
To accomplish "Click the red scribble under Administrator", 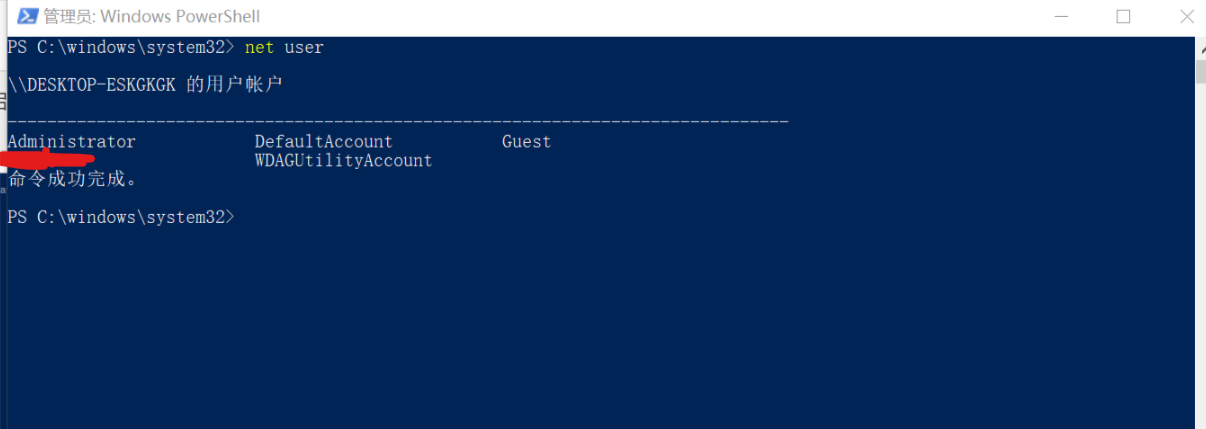I will [x=50, y=158].
